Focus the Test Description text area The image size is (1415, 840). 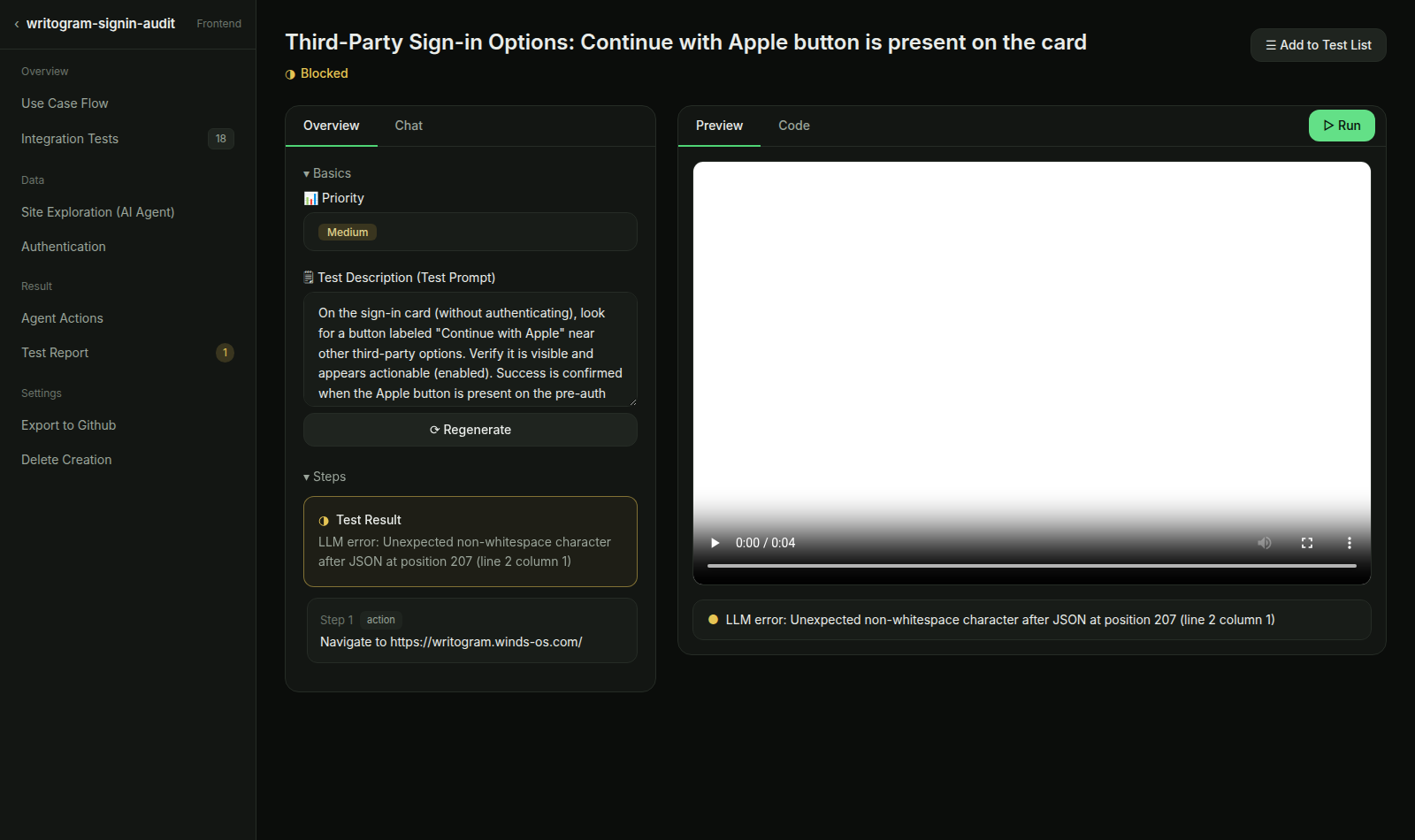point(470,349)
